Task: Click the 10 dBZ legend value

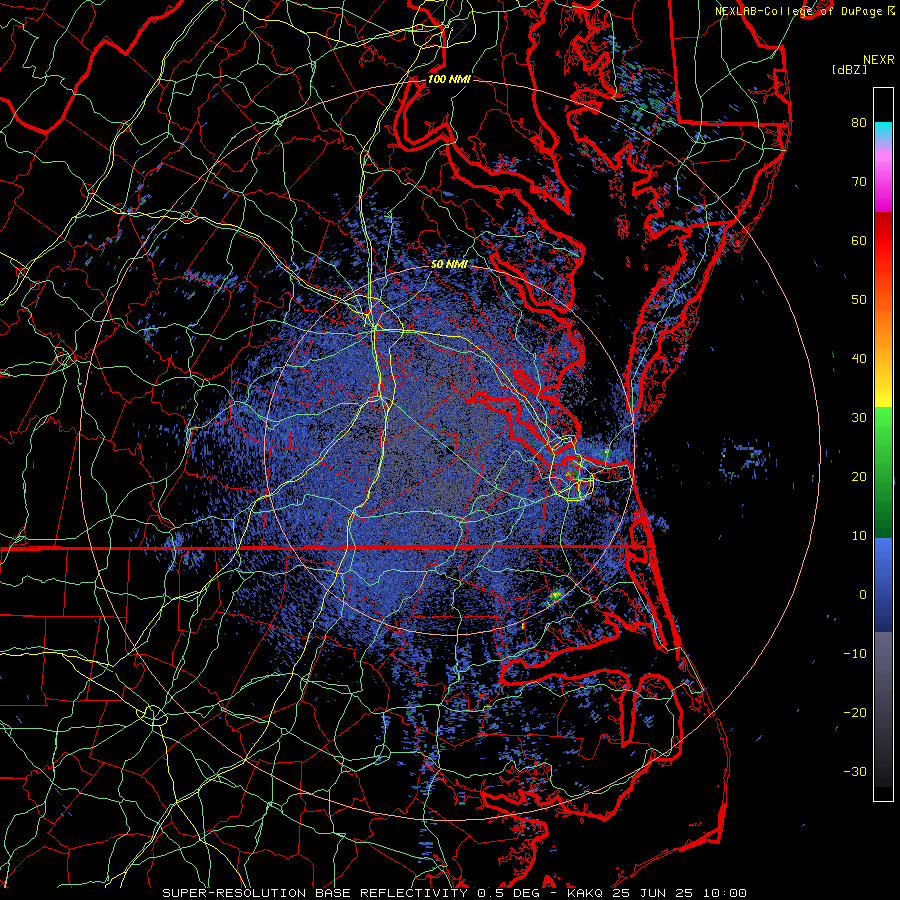Action: (x=859, y=536)
